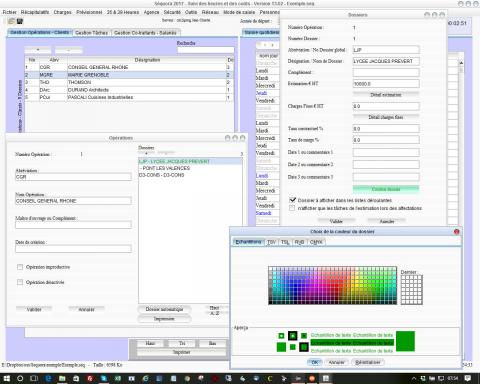Click the Dernier recent colors grid
Screen dimensions: 480x384
coord(412,290)
